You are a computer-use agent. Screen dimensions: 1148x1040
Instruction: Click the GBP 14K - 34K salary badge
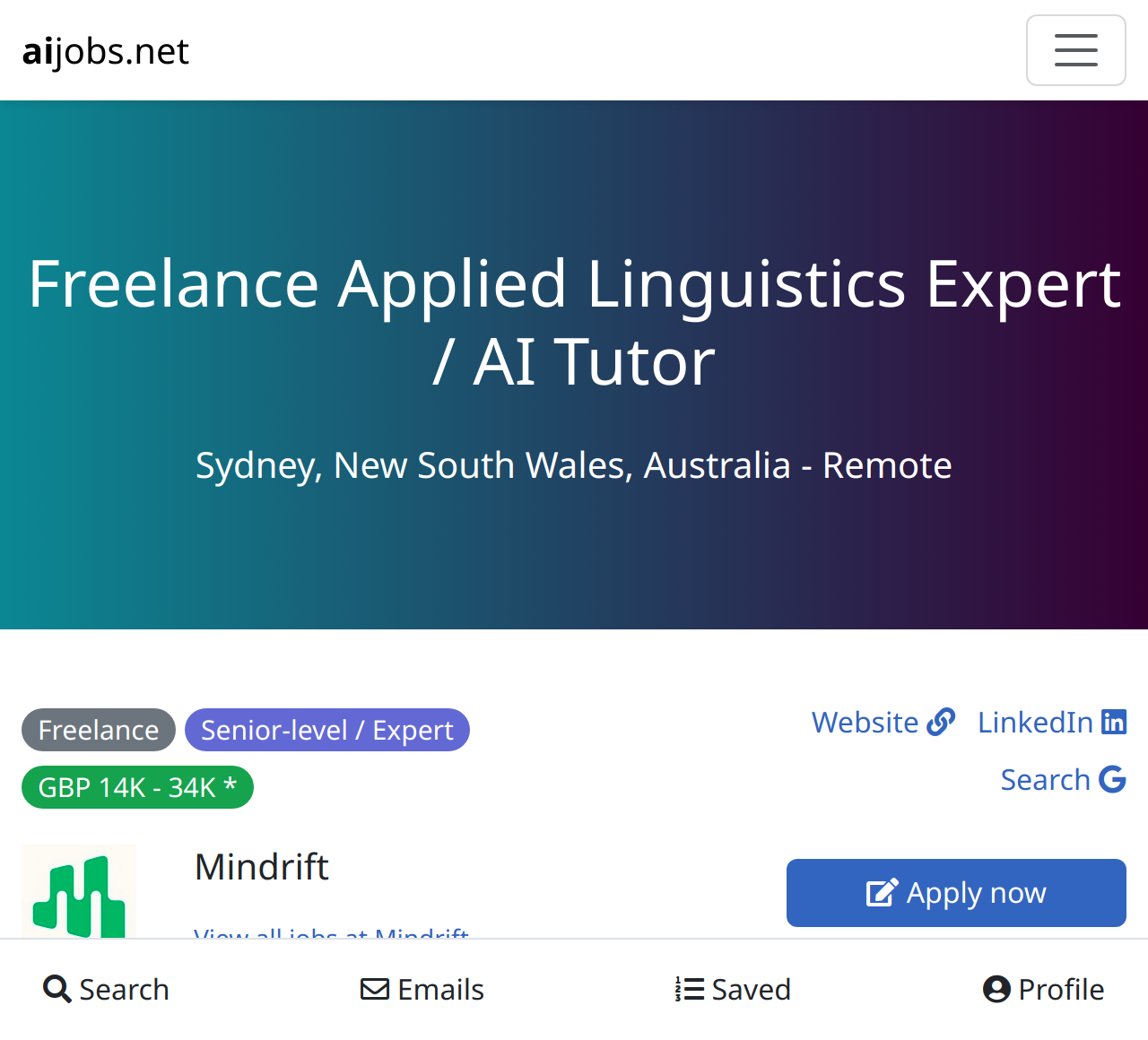[137, 787]
